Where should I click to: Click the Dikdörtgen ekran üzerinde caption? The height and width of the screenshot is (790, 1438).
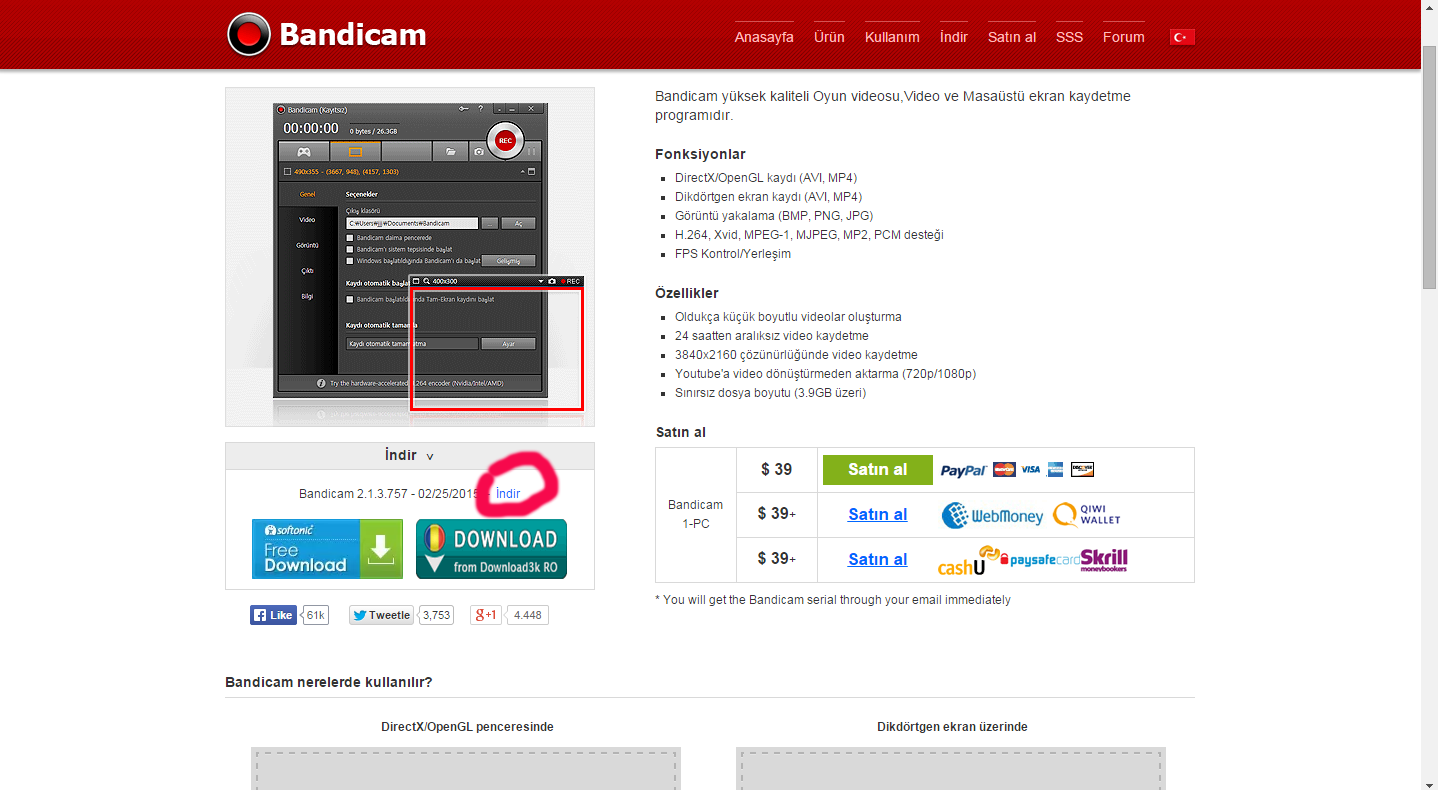click(x=952, y=727)
